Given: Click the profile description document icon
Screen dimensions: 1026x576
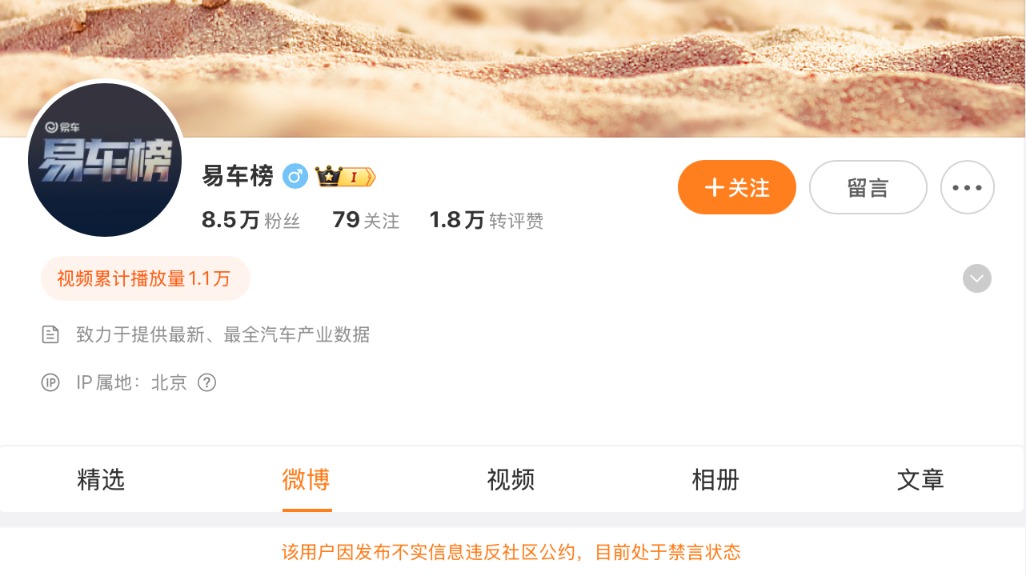Looking at the screenshot, I should point(50,334).
